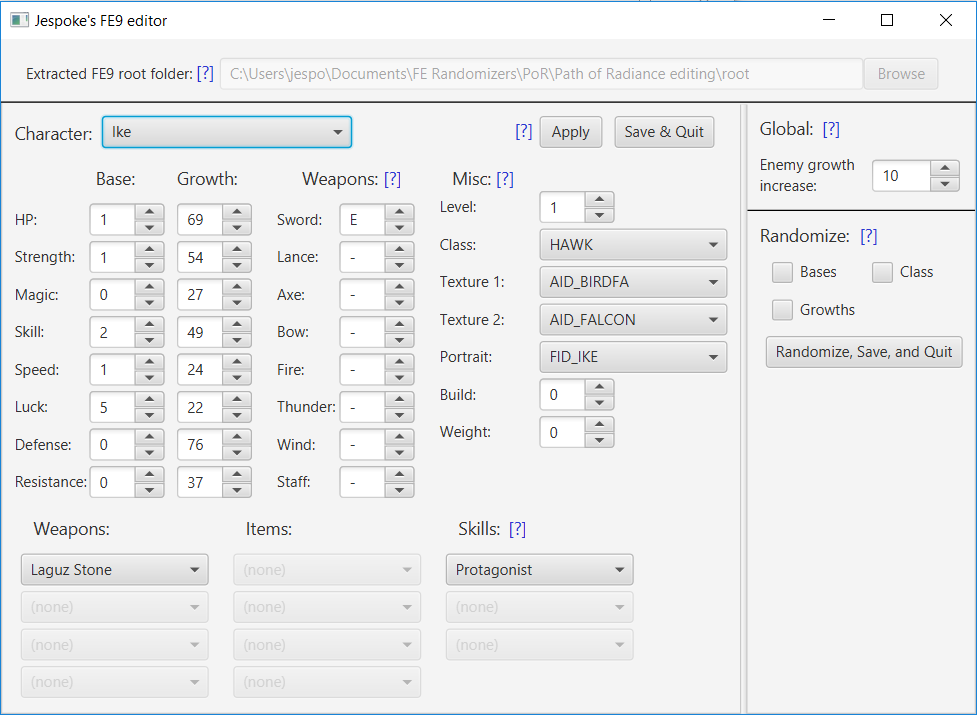Viewport: 977px width, 715px height.
Task: Click the base Luck field showing 5
Action: tap(113, 407)
